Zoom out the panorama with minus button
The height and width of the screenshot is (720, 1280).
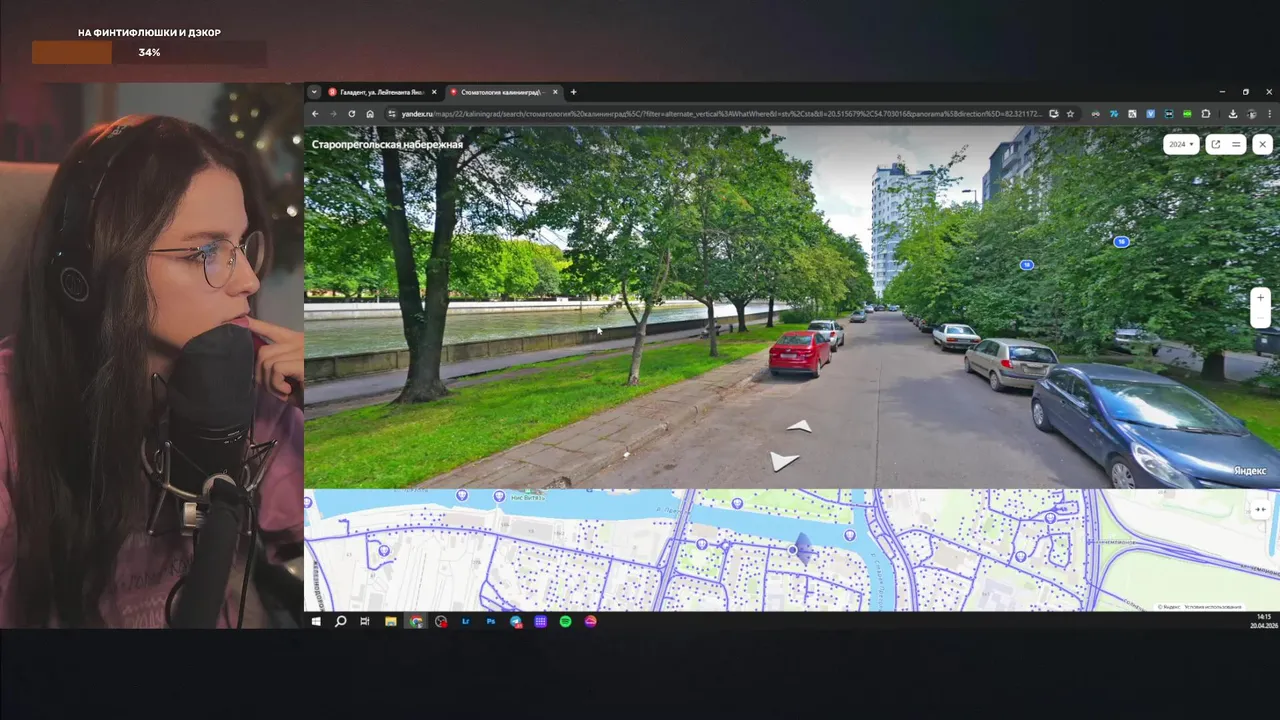click(x=1260, y=317)
